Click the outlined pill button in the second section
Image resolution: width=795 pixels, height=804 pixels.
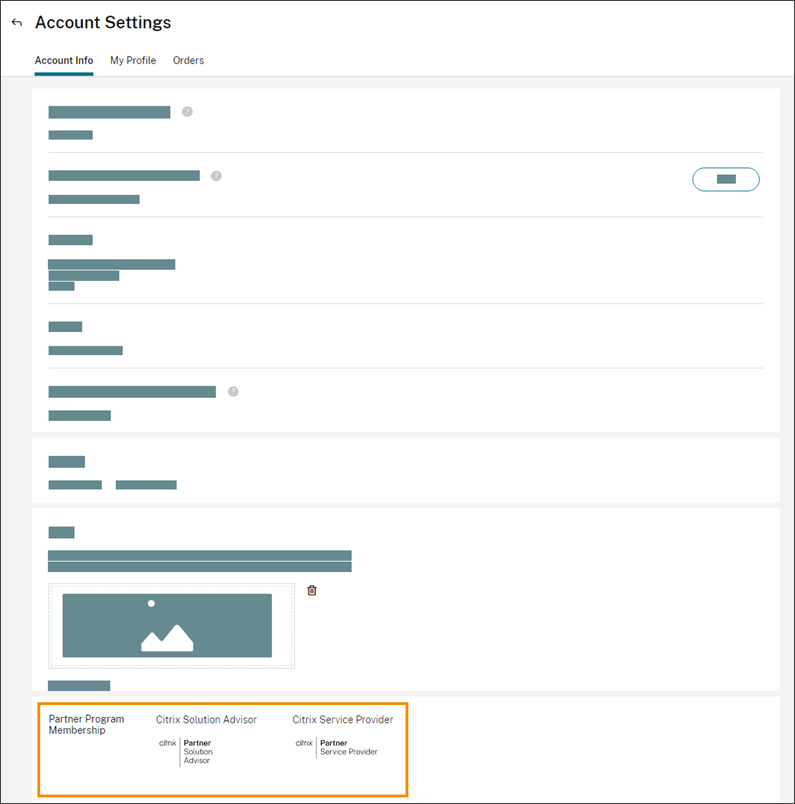click(x=726, y=179)
